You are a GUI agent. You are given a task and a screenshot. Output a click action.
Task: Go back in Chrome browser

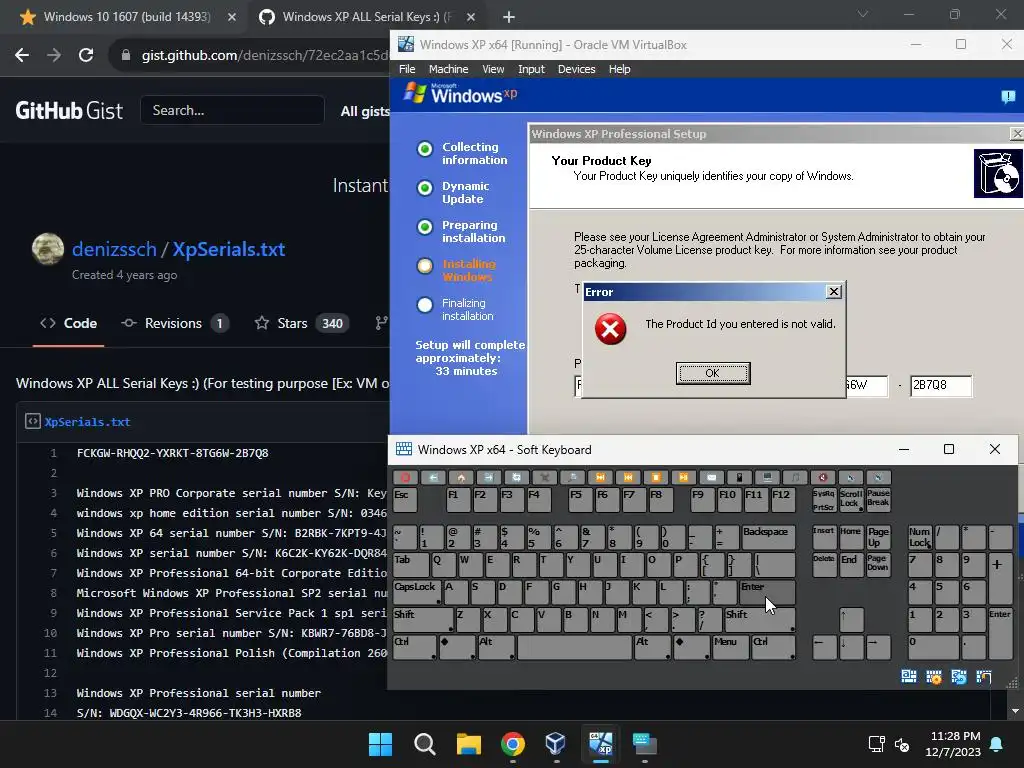coord(22,55)
